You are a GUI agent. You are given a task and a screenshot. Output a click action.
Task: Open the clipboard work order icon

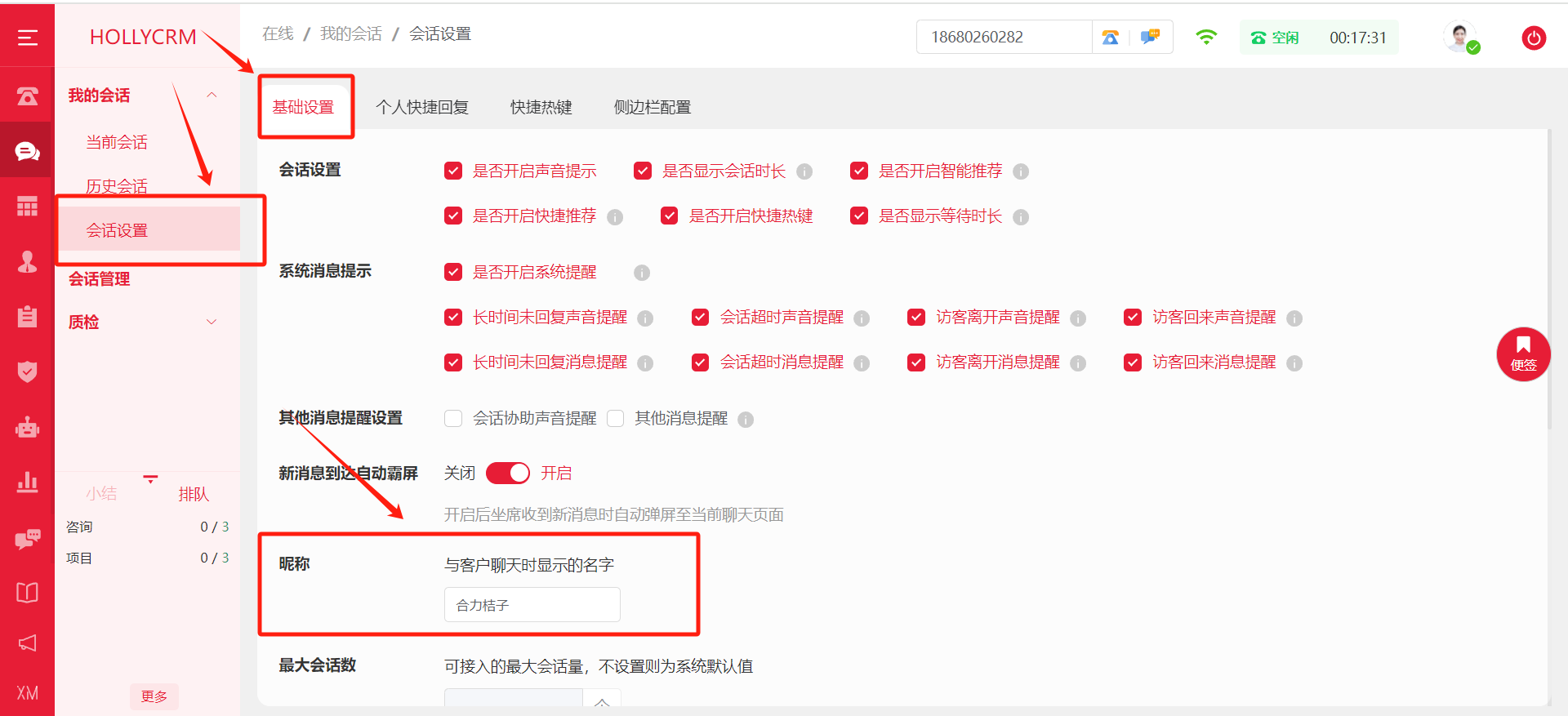[27, 316]
